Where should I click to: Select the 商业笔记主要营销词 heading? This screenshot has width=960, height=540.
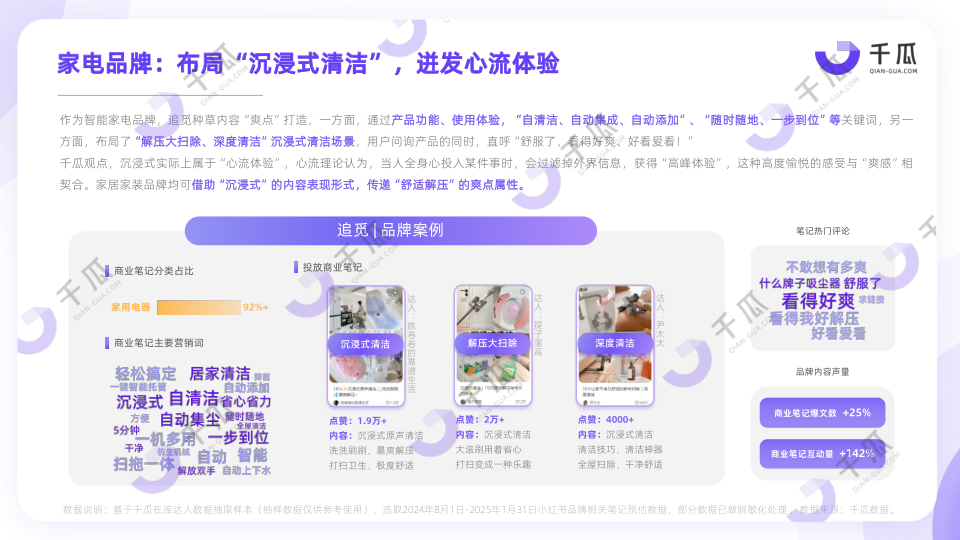159,343
